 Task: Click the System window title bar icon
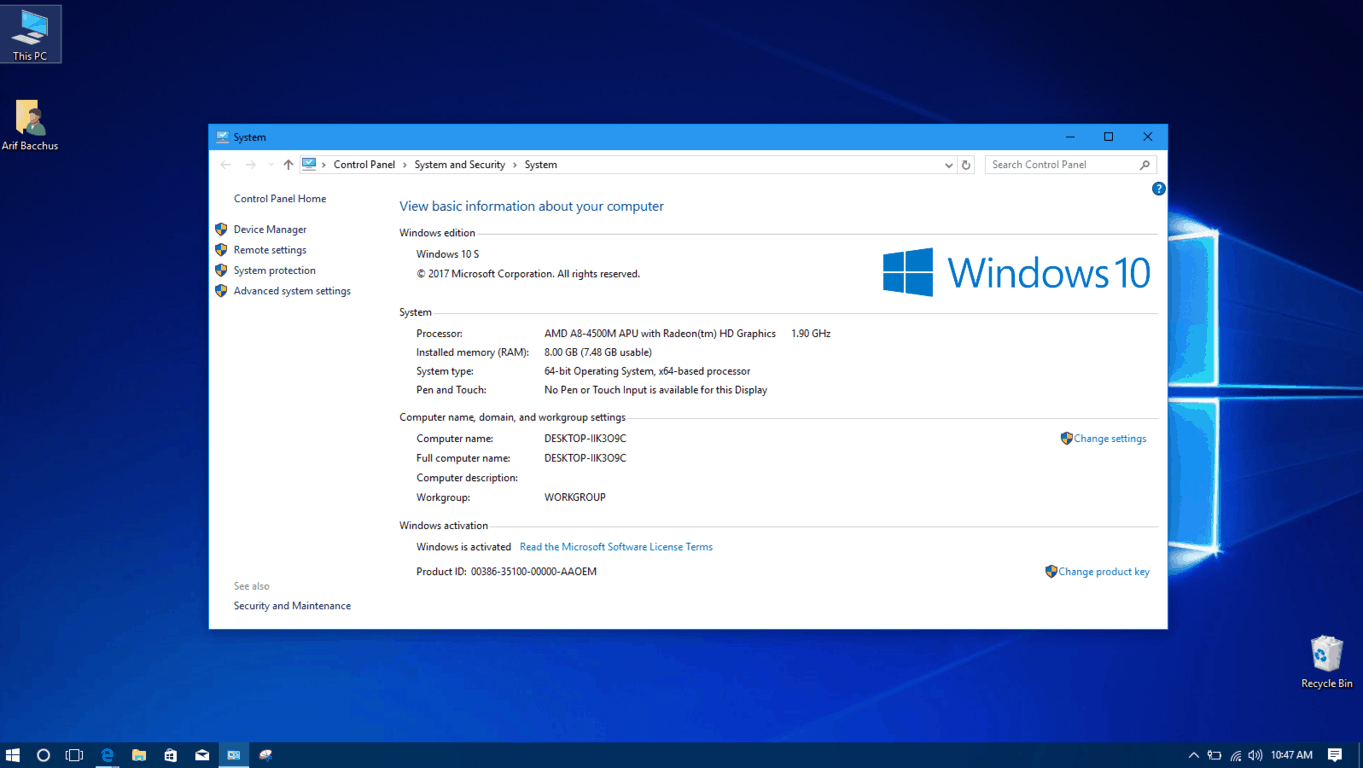pyautogui.click(x=222, y=137)
